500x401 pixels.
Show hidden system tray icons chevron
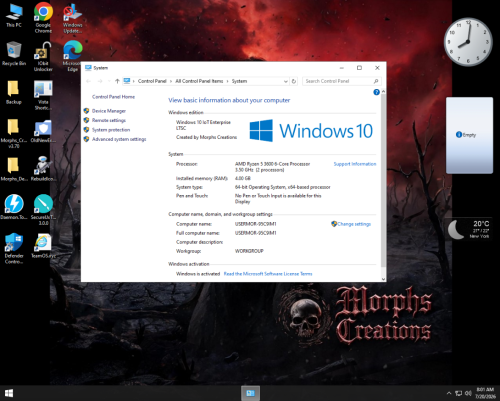point(449,393)
